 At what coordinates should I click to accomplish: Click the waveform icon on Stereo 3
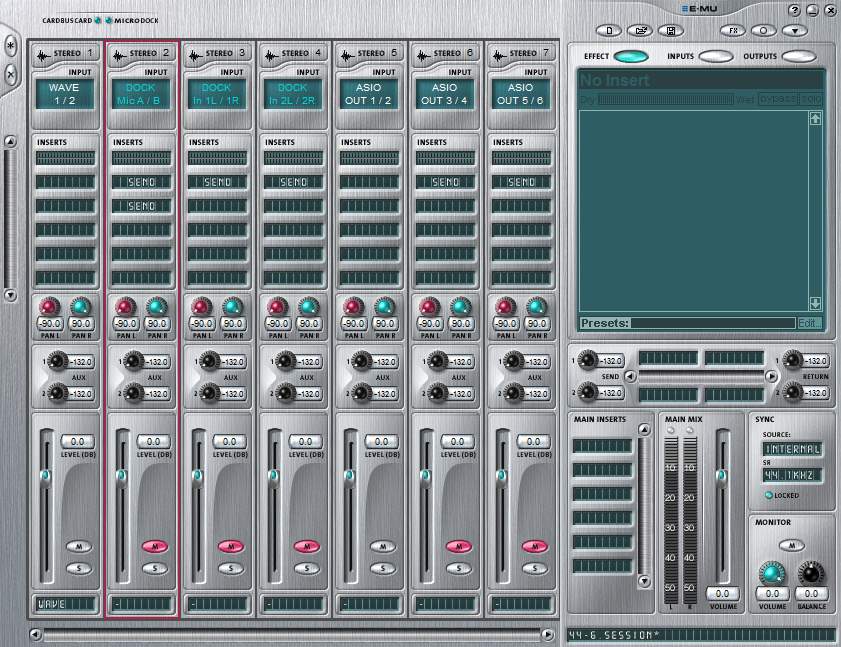pos(193,54)
